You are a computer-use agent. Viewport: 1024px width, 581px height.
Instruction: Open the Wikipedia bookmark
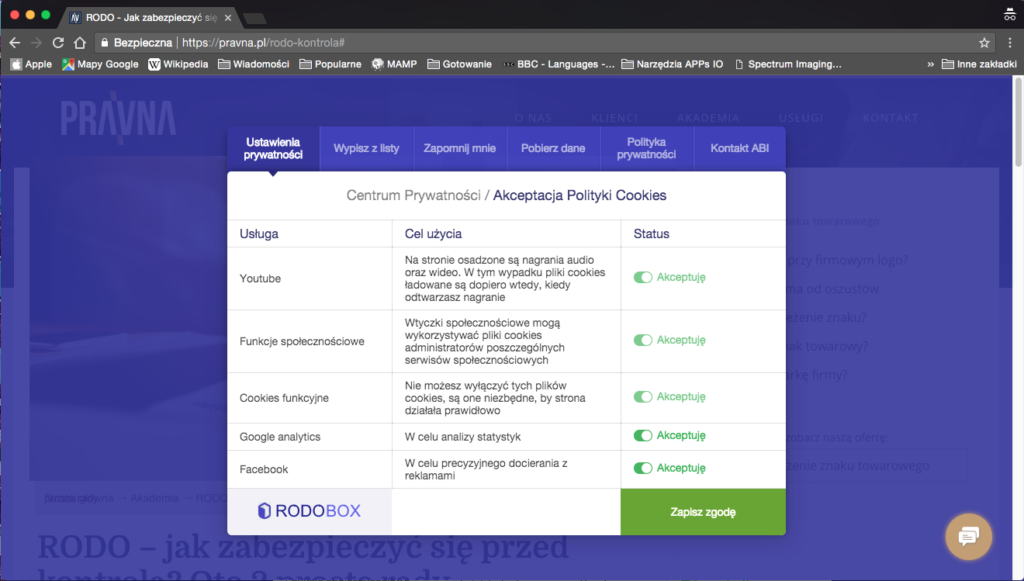[178, 64]
